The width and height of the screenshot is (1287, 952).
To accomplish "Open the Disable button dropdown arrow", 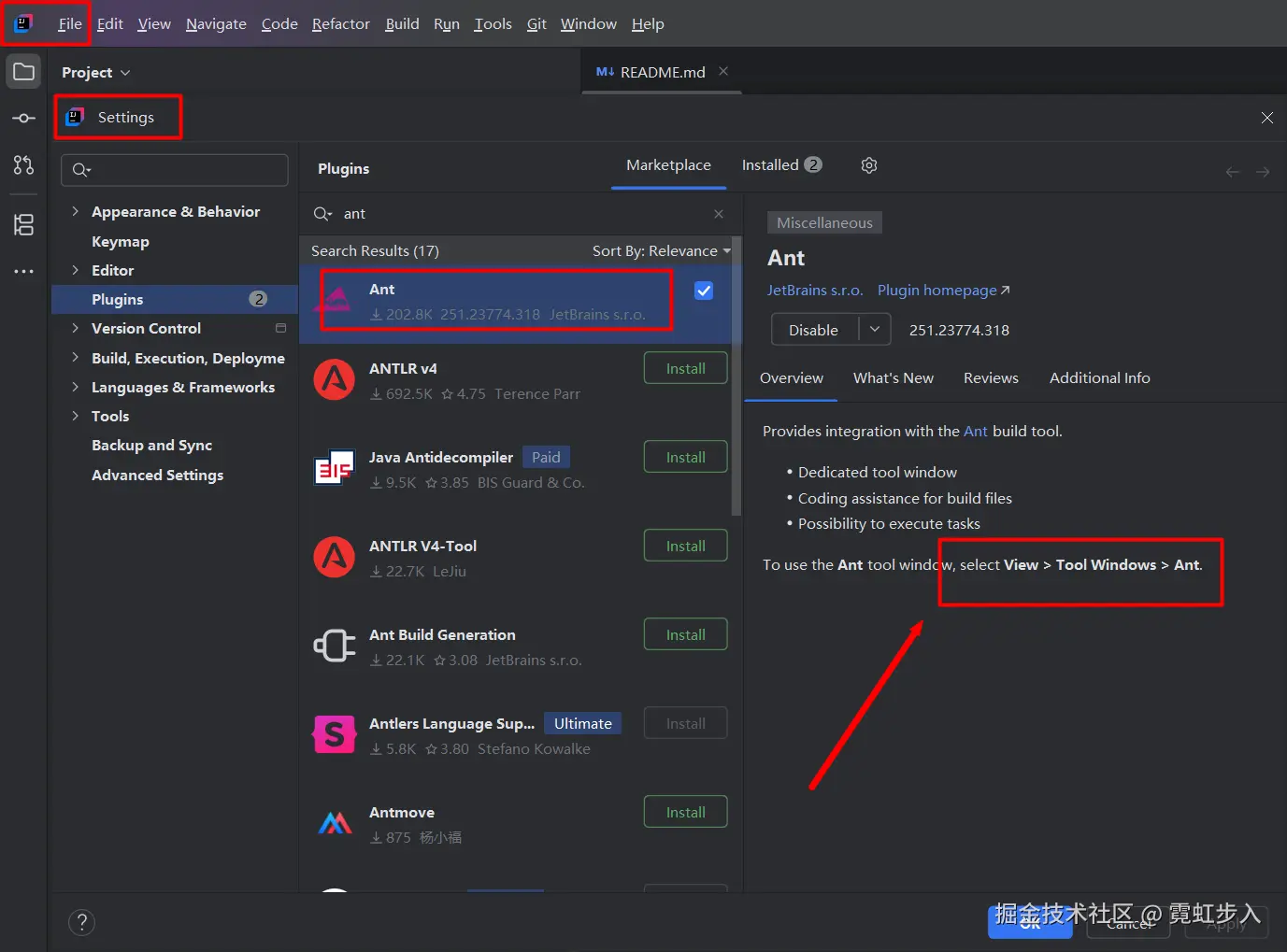I will point(875,330).
